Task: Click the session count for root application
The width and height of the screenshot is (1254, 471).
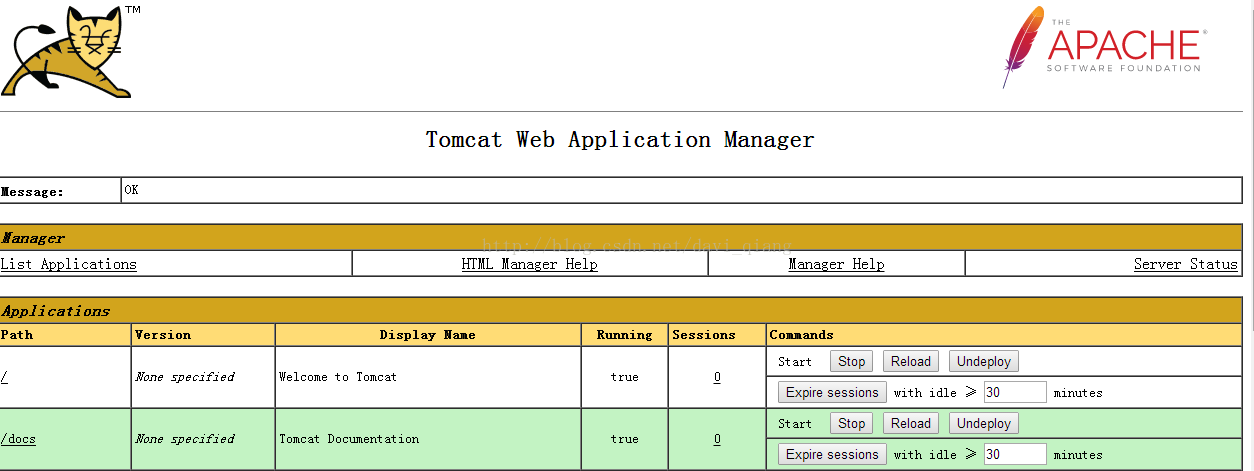Action: [x=717, y=377]
